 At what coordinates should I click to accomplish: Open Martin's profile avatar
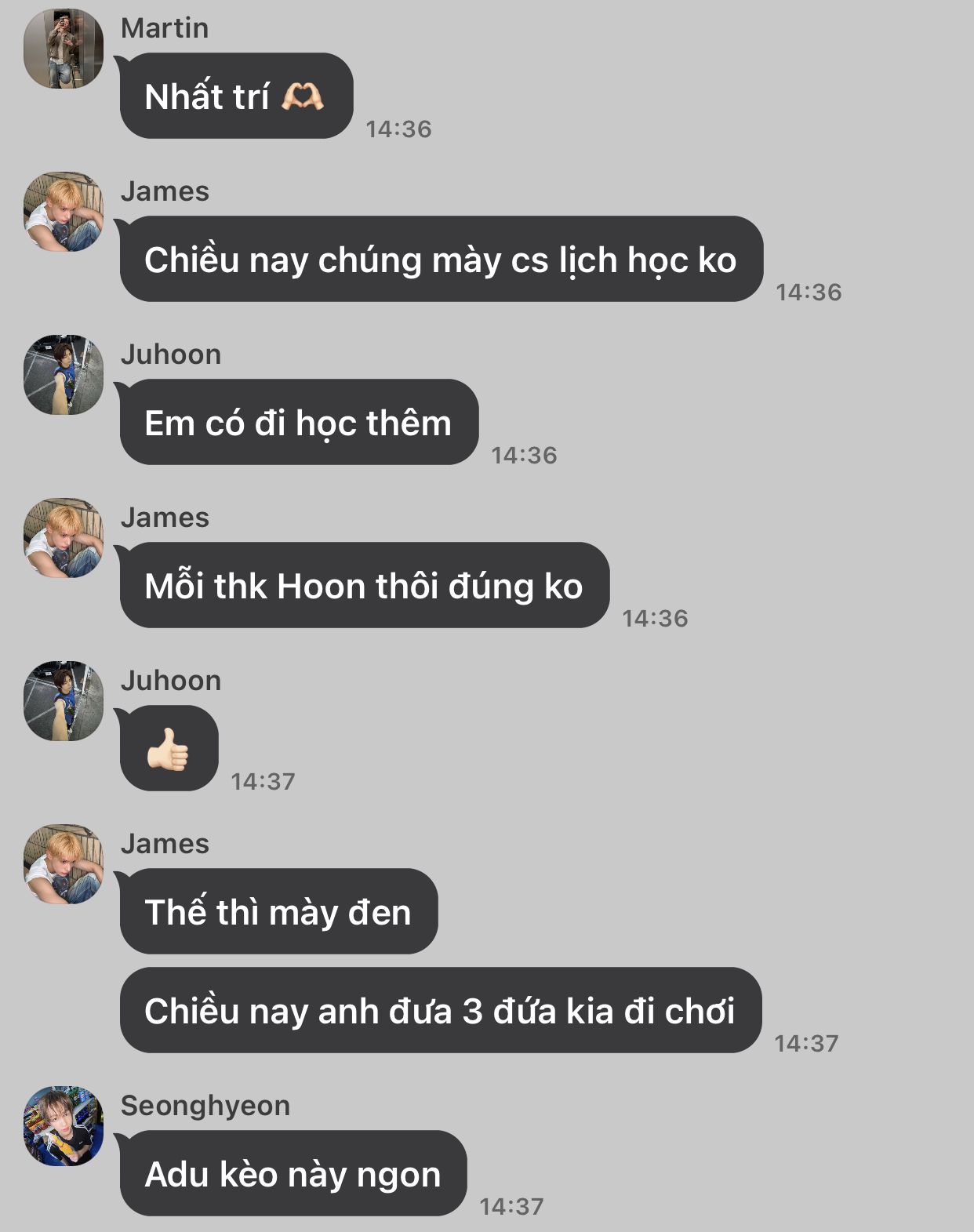coord(64,49)
